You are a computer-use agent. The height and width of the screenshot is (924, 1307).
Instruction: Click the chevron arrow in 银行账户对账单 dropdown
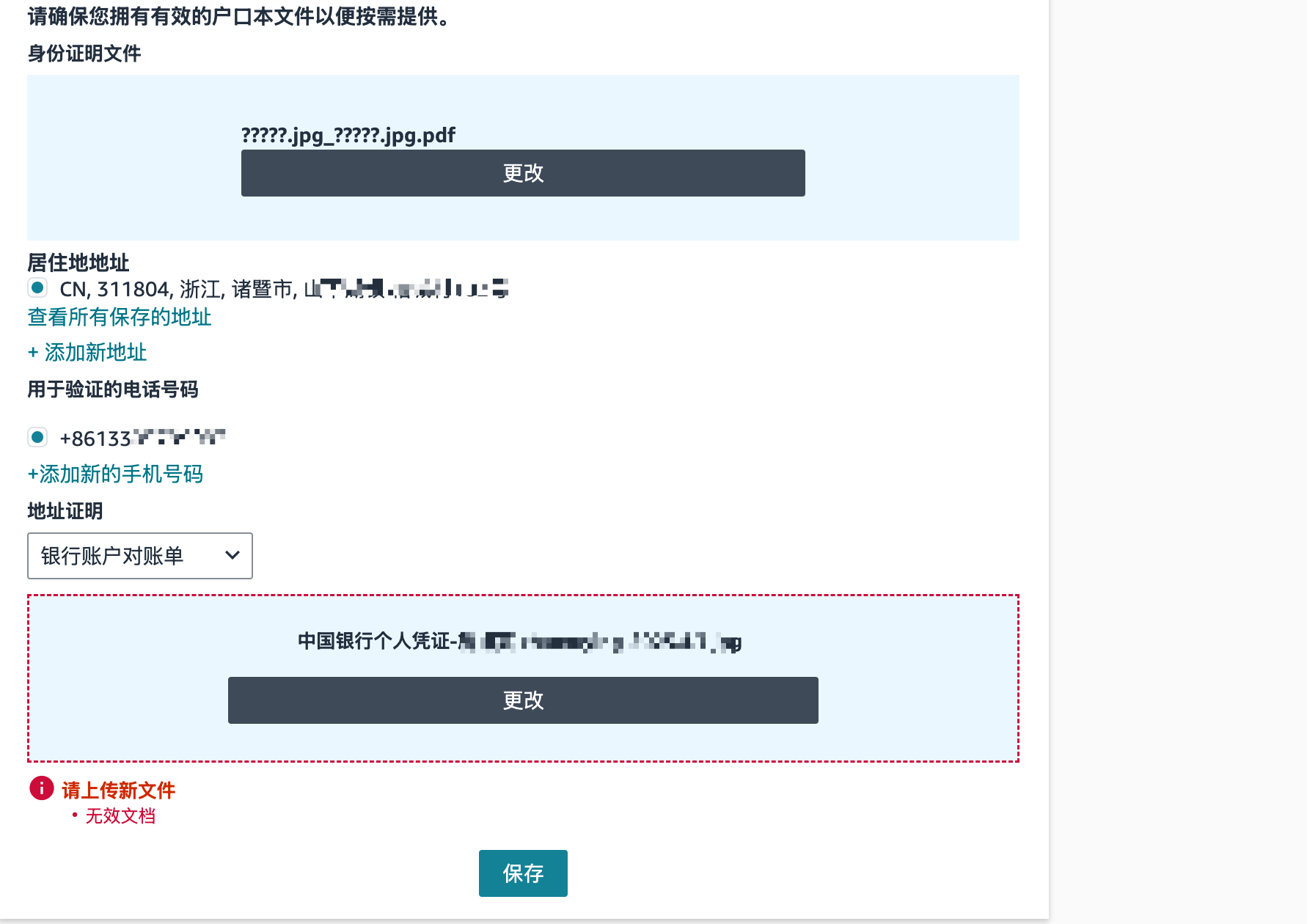[x=233, y=555]
